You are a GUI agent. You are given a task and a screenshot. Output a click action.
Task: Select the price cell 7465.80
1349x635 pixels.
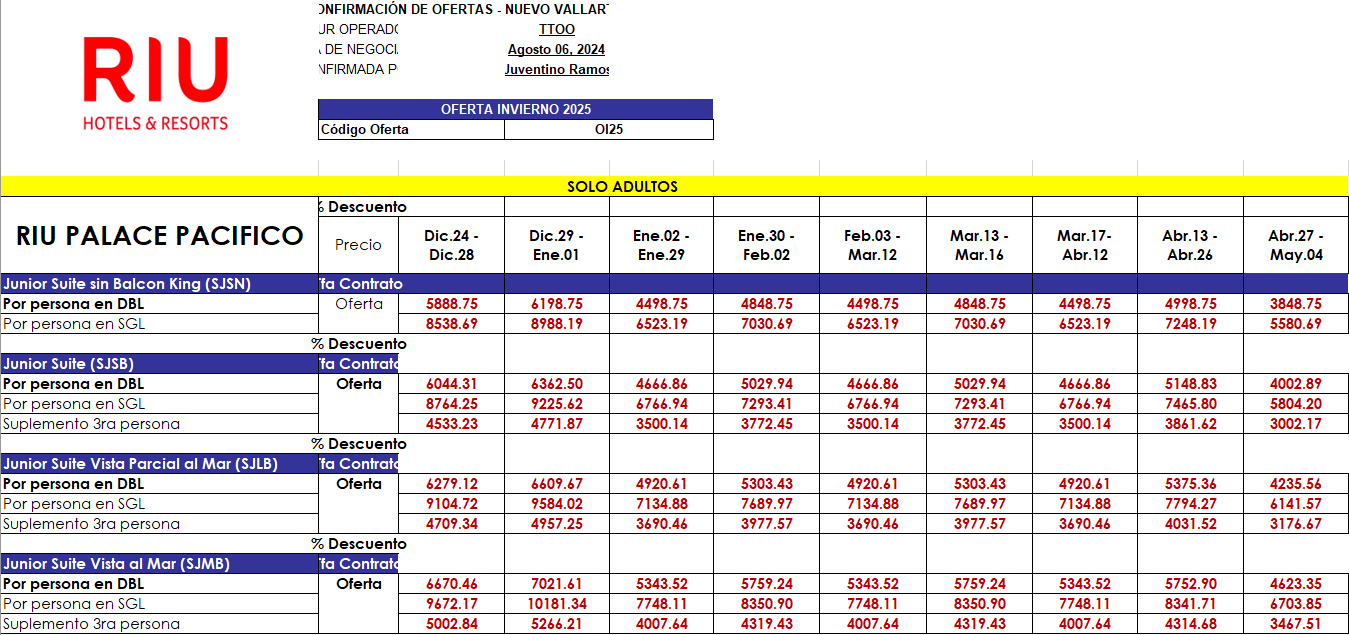pos(1190,404)
